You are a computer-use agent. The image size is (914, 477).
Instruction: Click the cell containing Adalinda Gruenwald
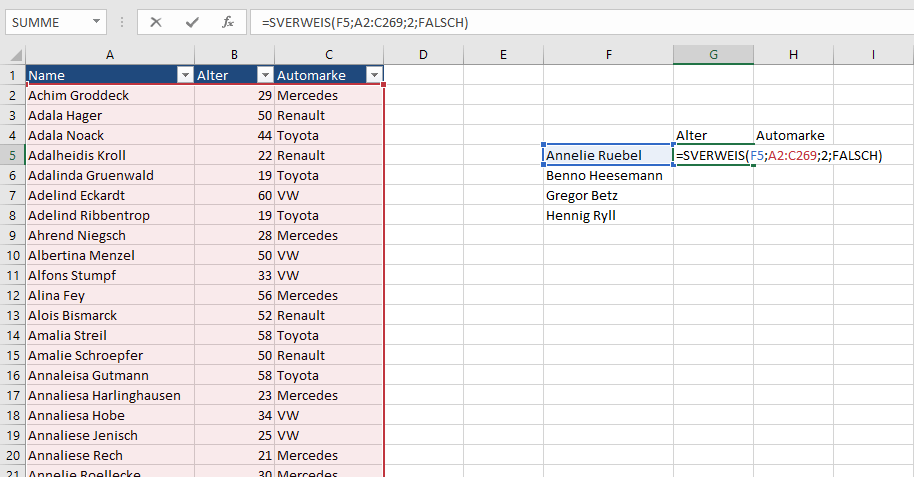110,176
